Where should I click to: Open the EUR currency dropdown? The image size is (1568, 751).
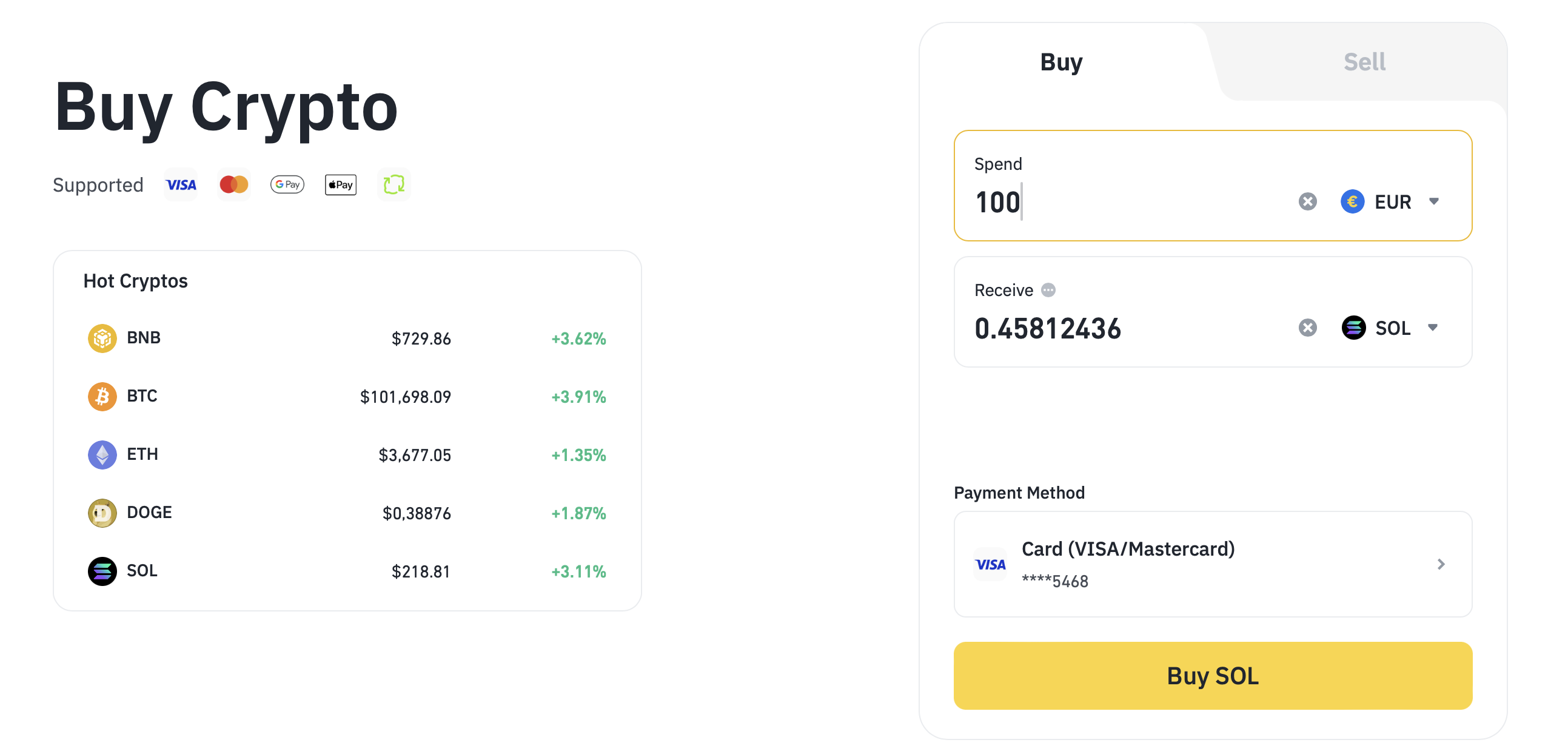(1390, 201)
